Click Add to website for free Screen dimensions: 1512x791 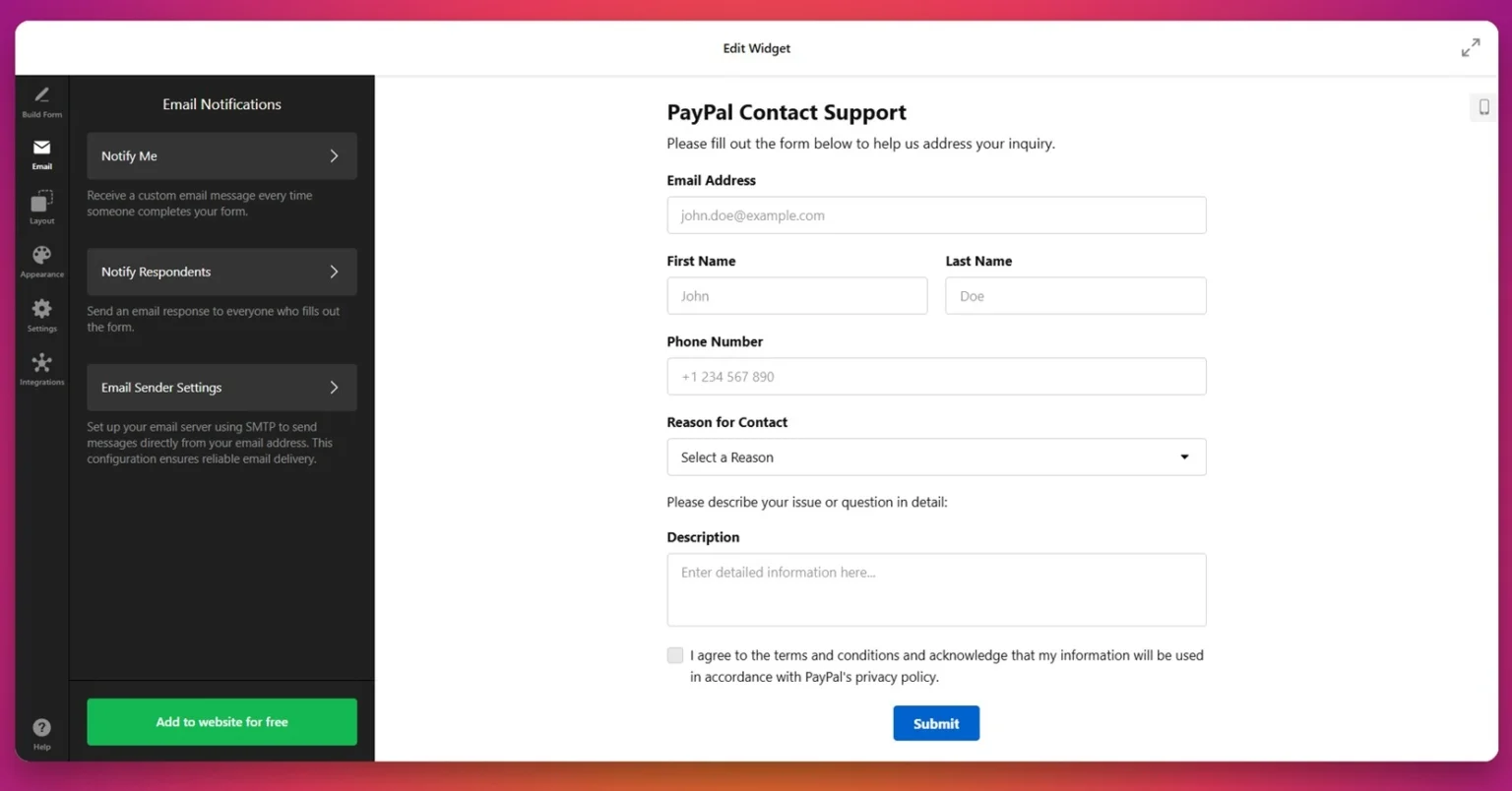click(x=220, y=721)
